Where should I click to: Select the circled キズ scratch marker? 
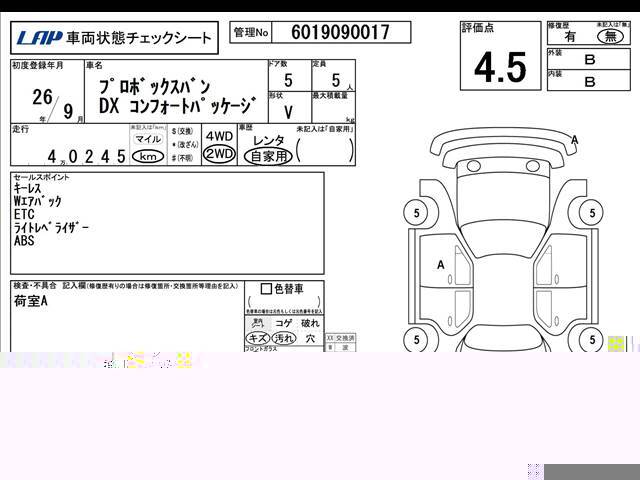[x=257, y=339]
